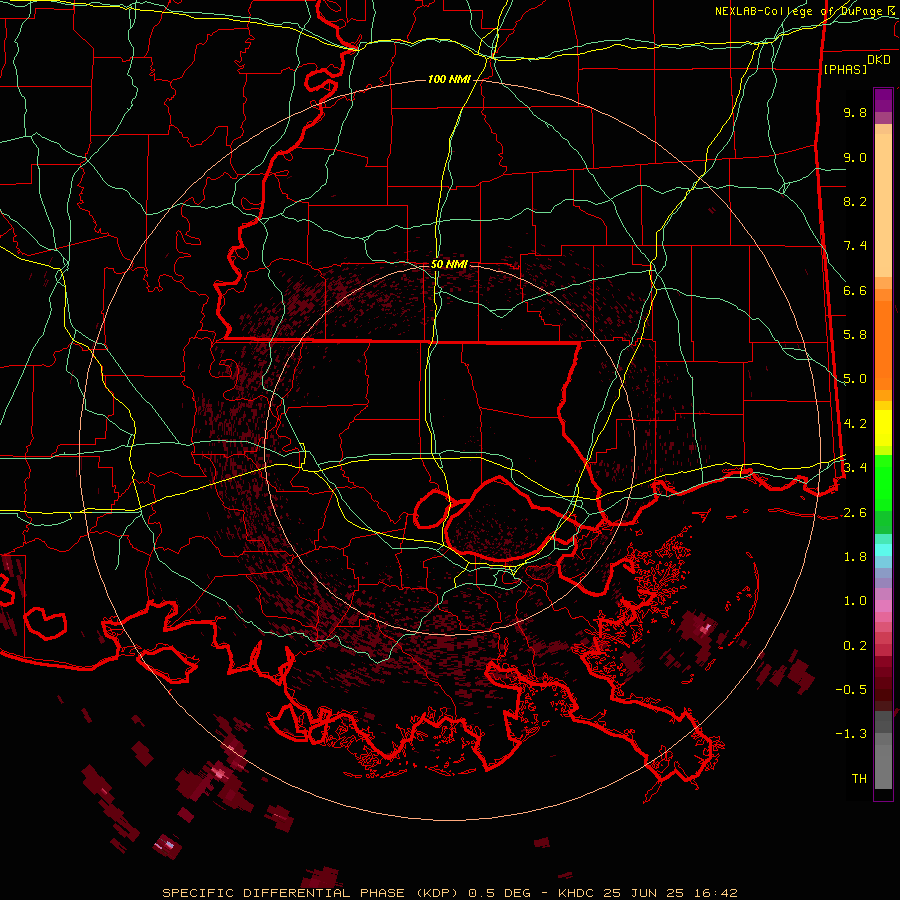Click the 7.4 color scale label

(855, 246)
